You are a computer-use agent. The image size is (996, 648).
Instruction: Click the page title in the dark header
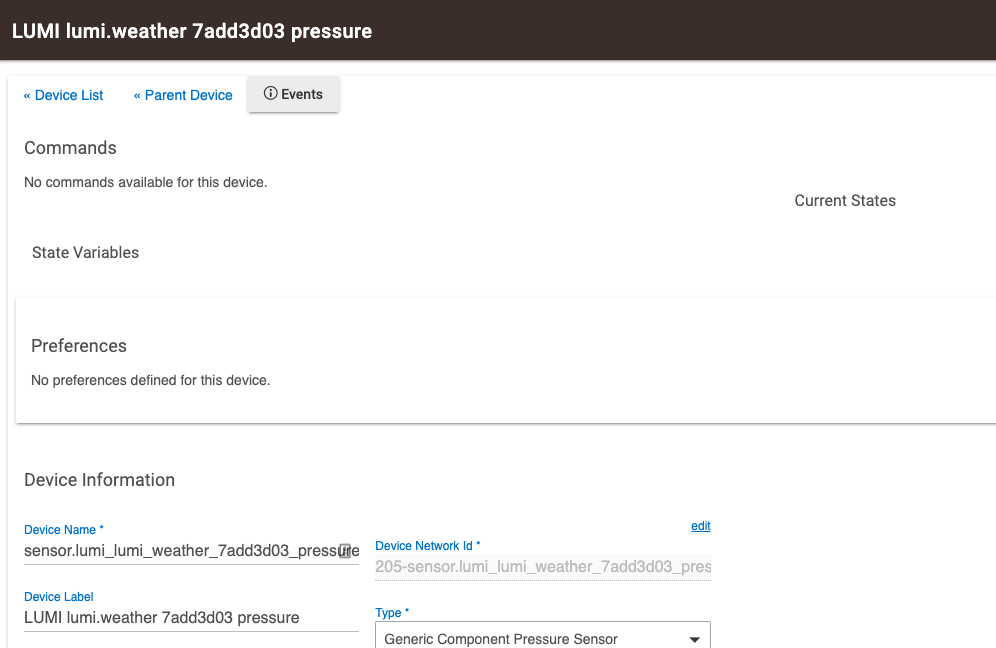(x=191, y=31)
